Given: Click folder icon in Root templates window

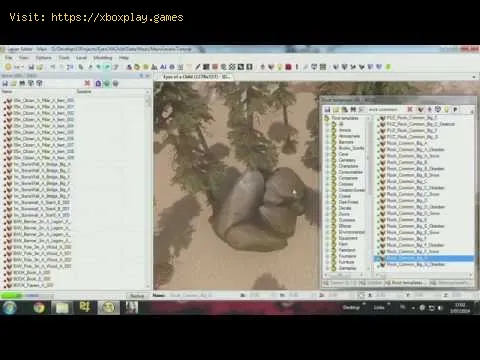Looking at the screenshot, I should pos(336,109).
